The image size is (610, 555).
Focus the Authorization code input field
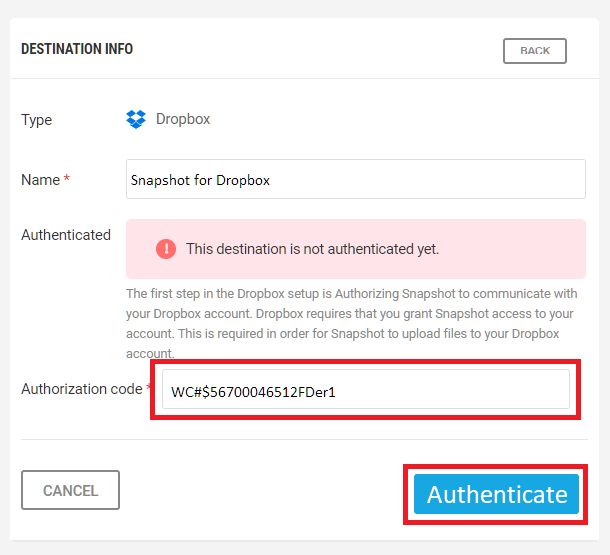[366, 391]
